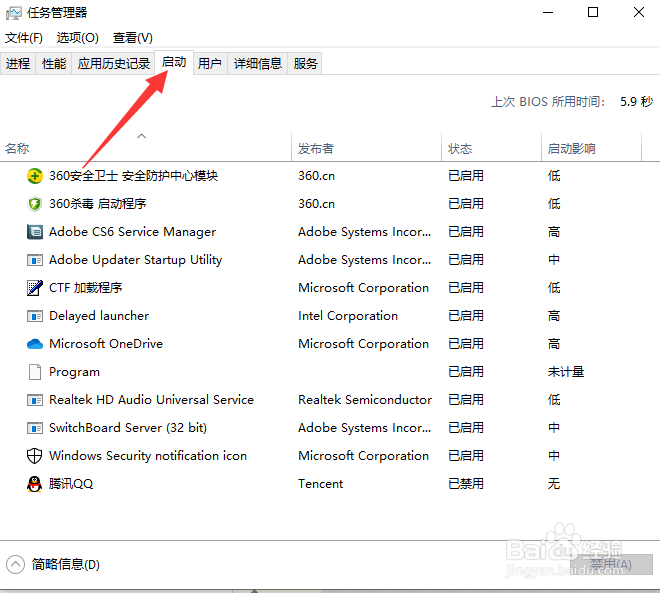Select the Delayed launcher name
The width and height of the screenshot is (660, 593).
(99, 316)
